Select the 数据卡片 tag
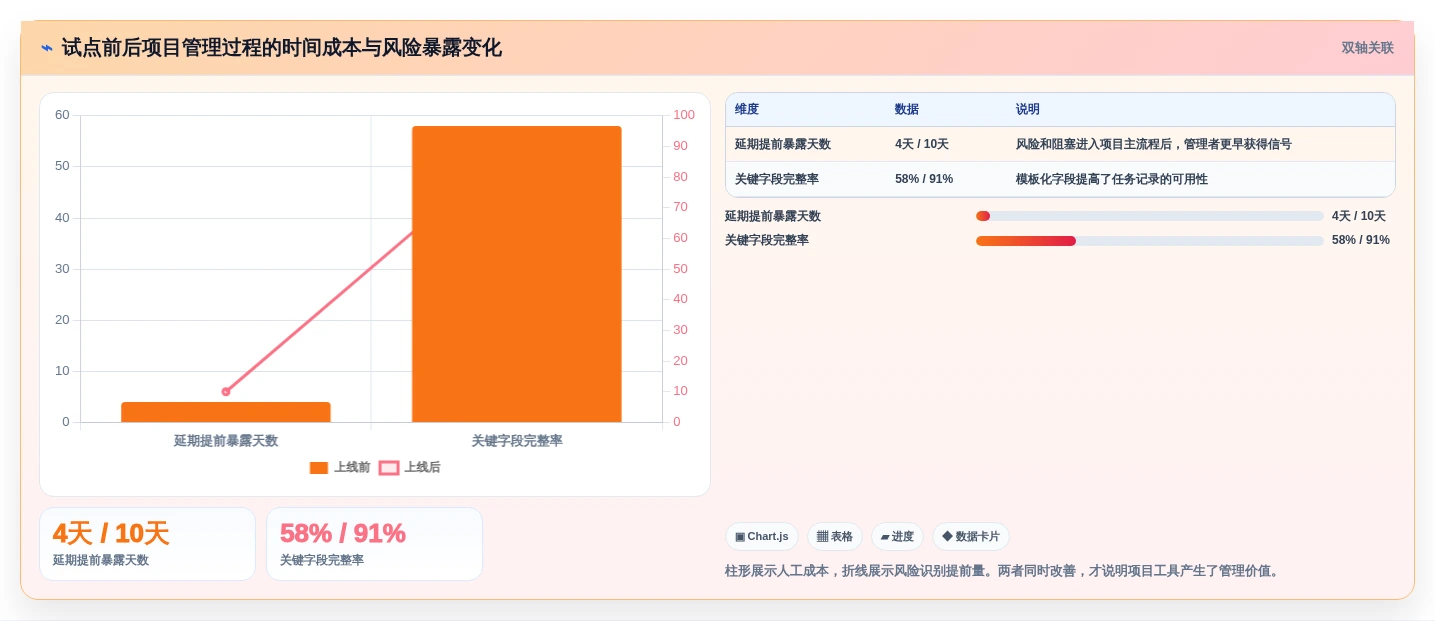This screenshot has height=621, width=1435. coord(971,536)
